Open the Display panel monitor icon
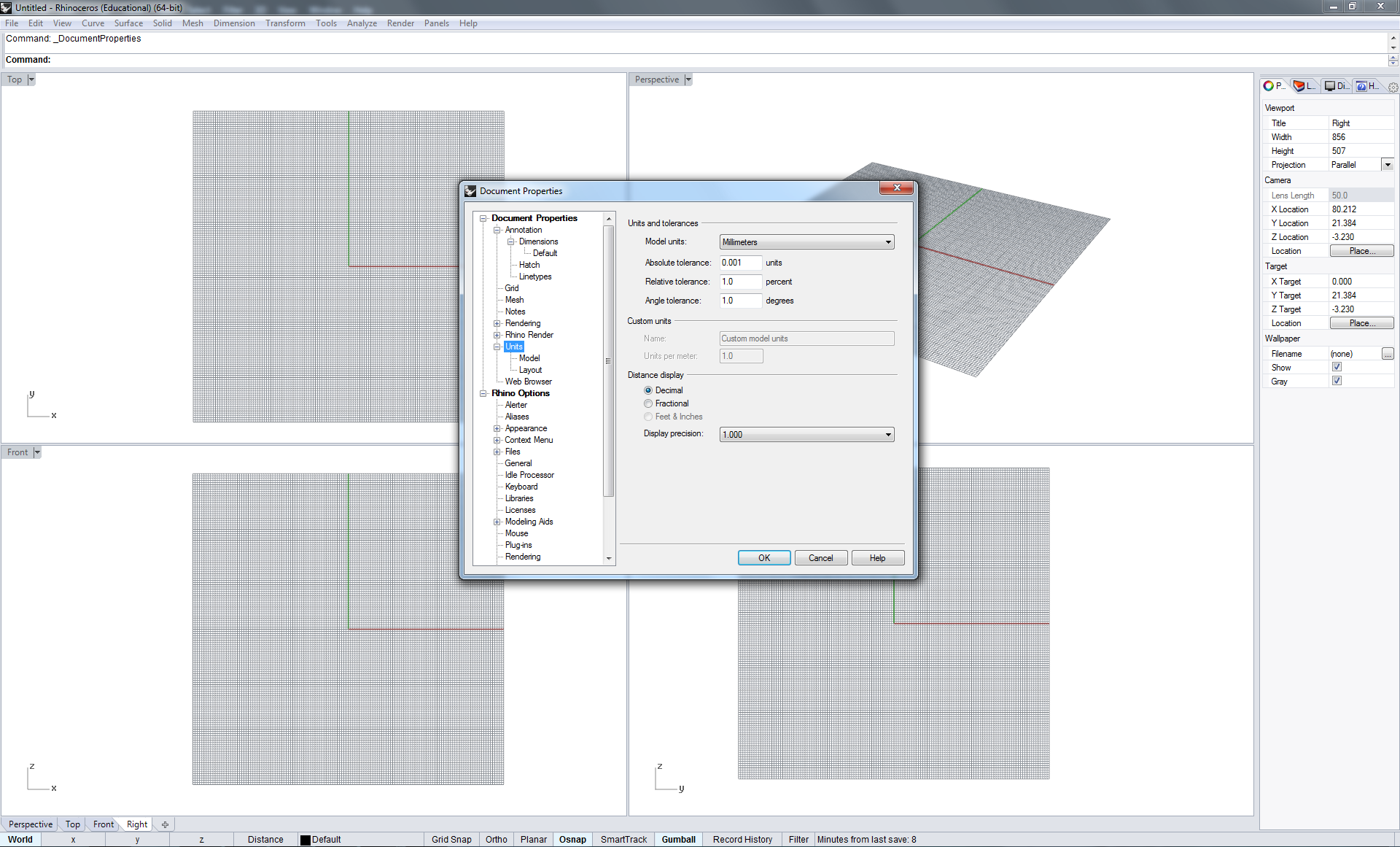Image resolution: width=1400 pixels, height=847 pixels. click(x=1330, y=86)
